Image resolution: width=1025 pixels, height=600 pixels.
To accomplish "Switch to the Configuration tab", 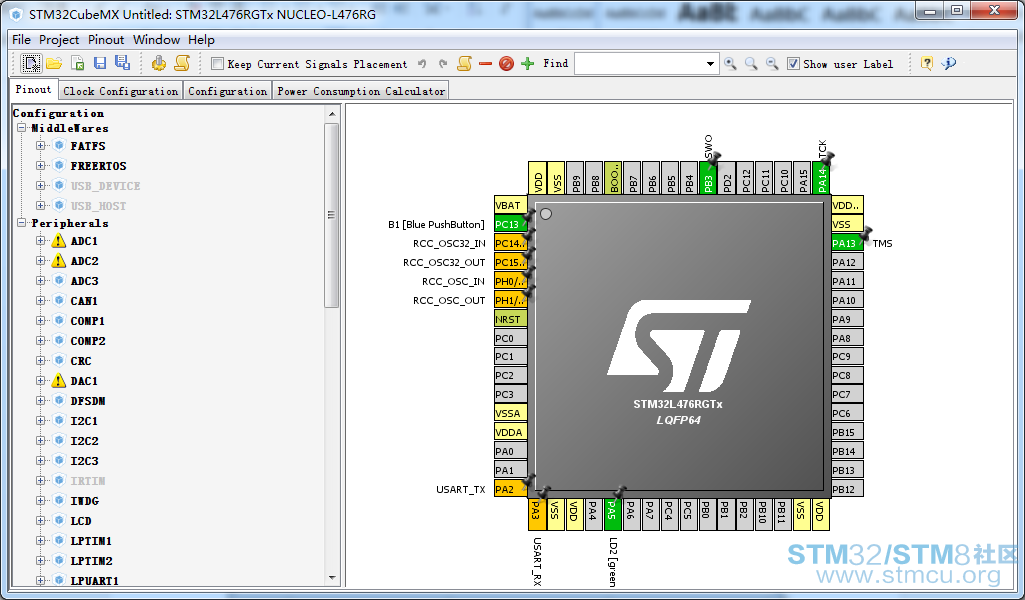I will (x=227, y=91).
